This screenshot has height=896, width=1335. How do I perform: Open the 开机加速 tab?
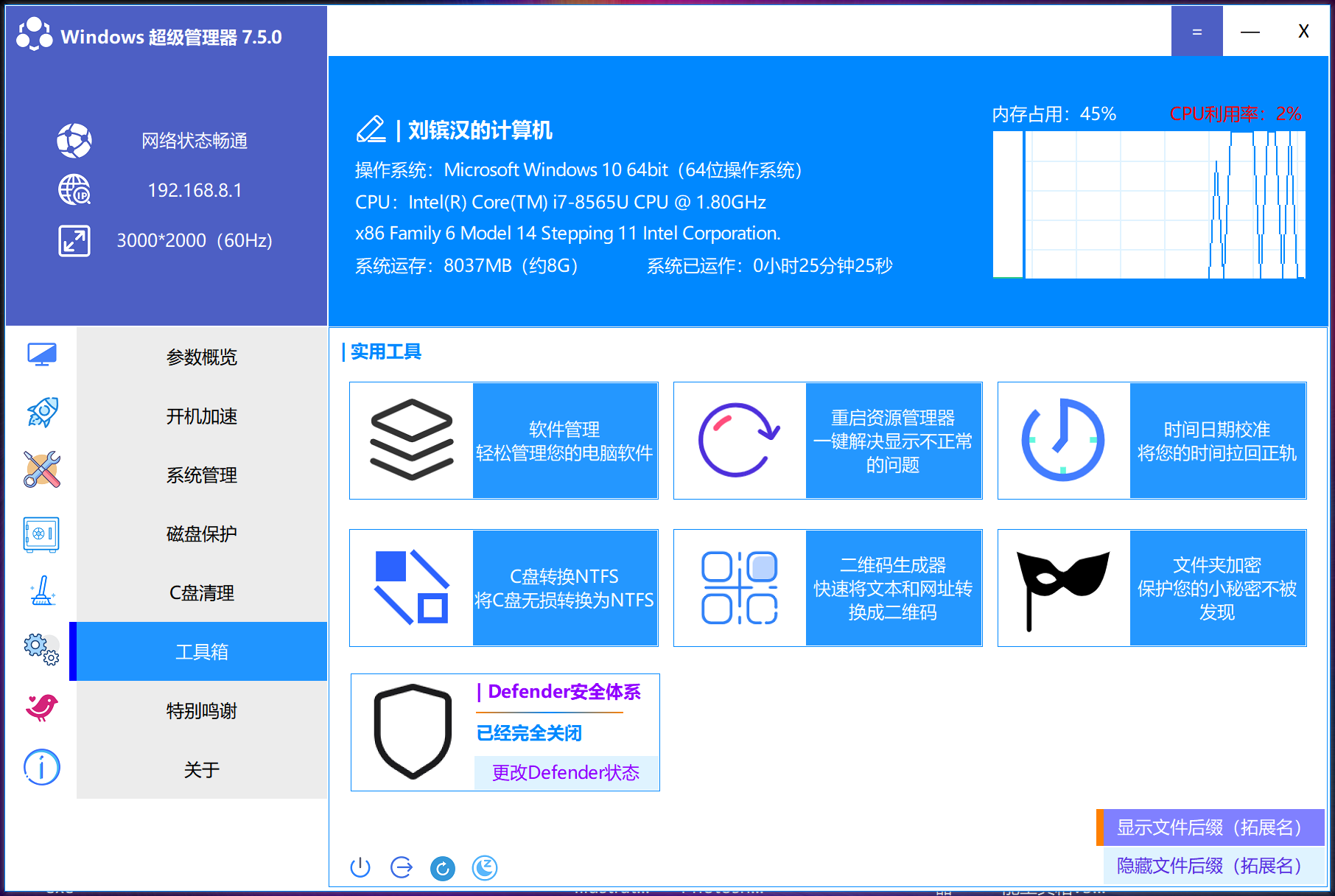click(202, 416)
